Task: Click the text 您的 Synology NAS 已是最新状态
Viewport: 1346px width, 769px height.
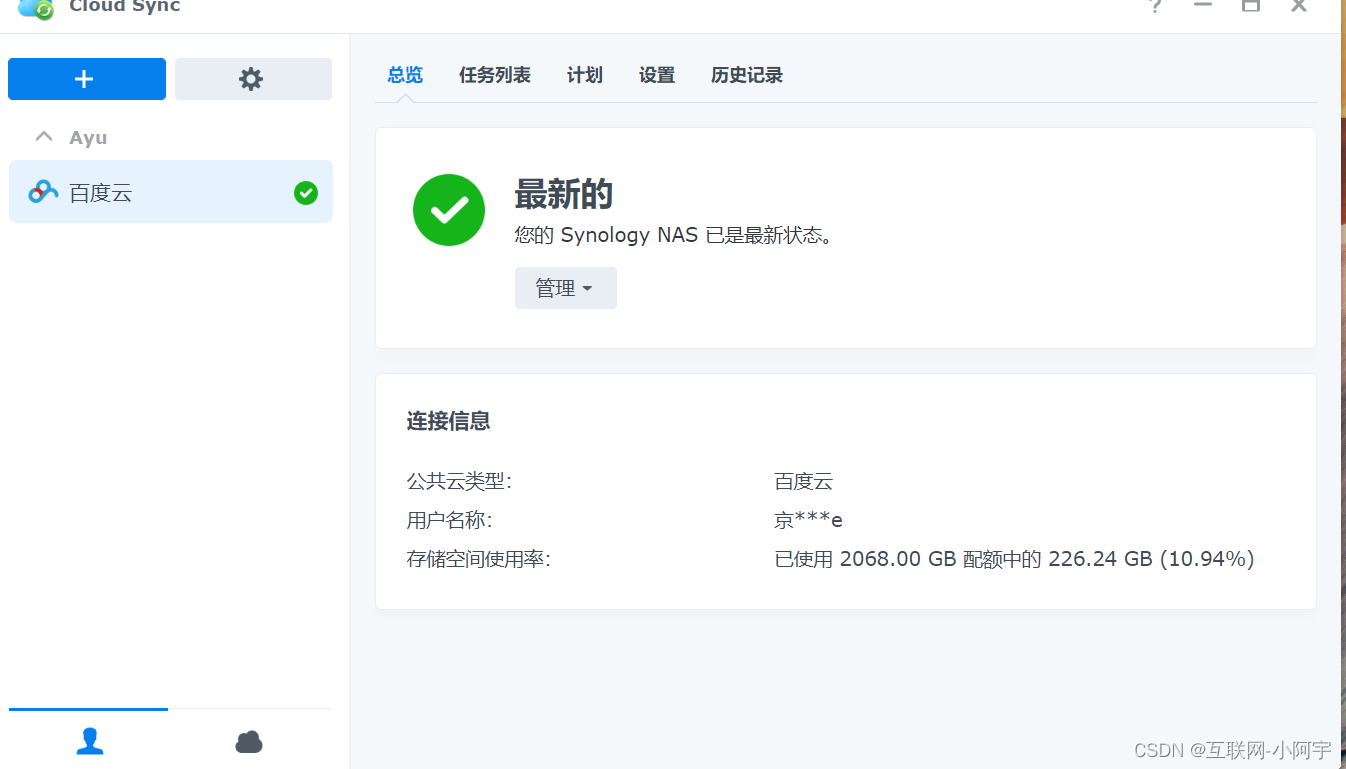Action: pyautogui.click(x=674, y=235)
